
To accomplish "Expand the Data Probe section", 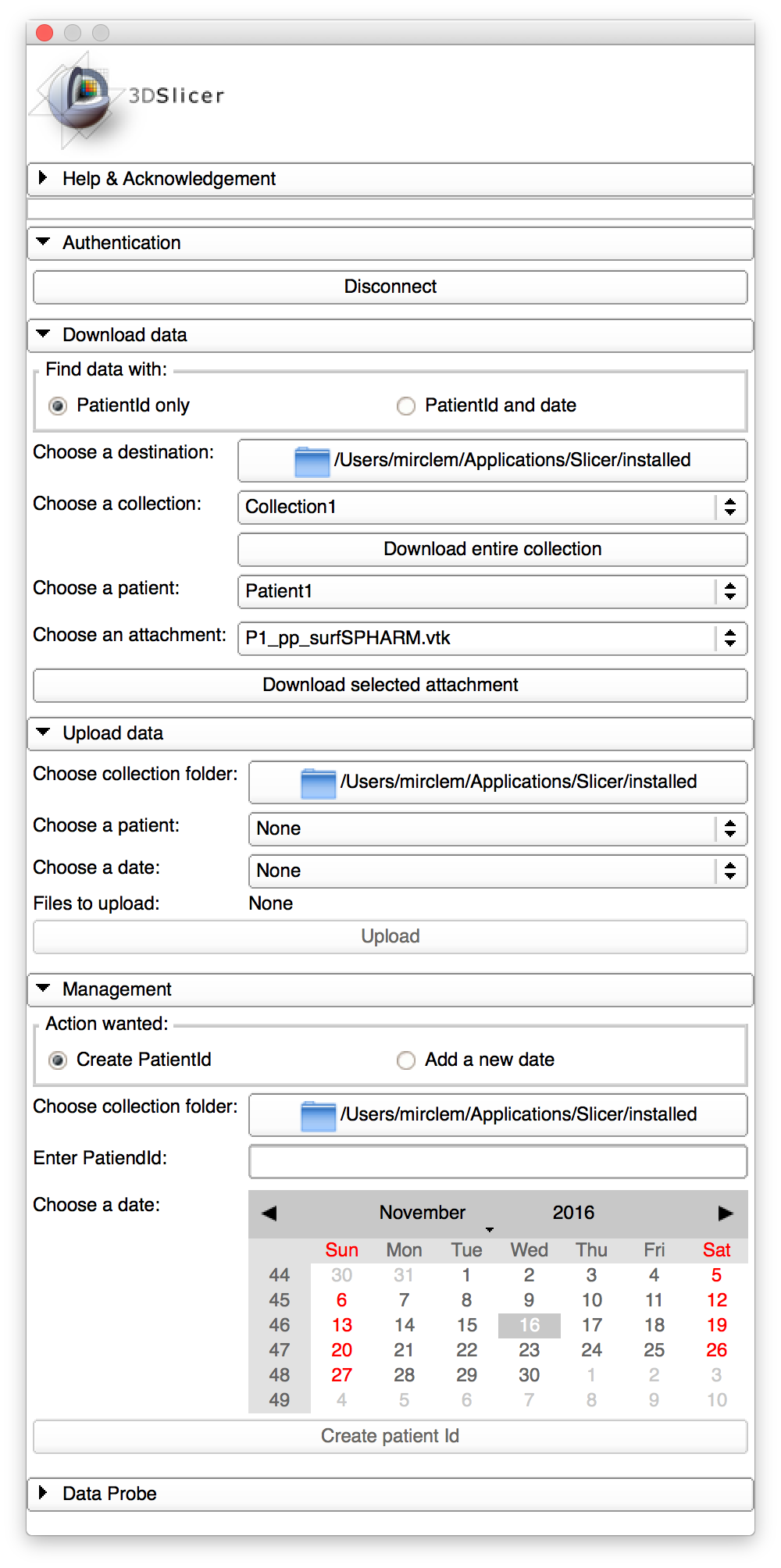I will (x=44, y=1494).
